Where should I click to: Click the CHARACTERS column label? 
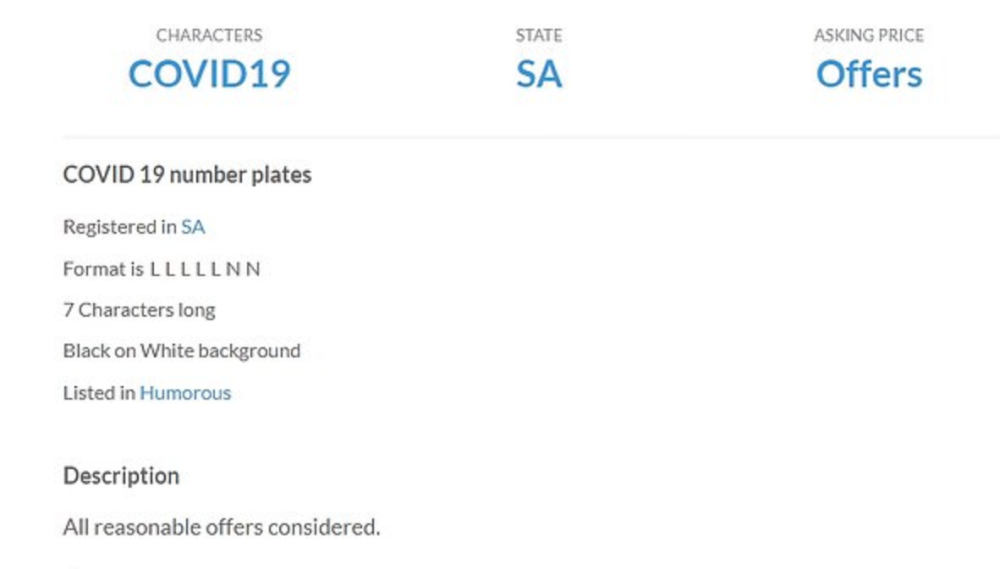(x=209, y=35)
